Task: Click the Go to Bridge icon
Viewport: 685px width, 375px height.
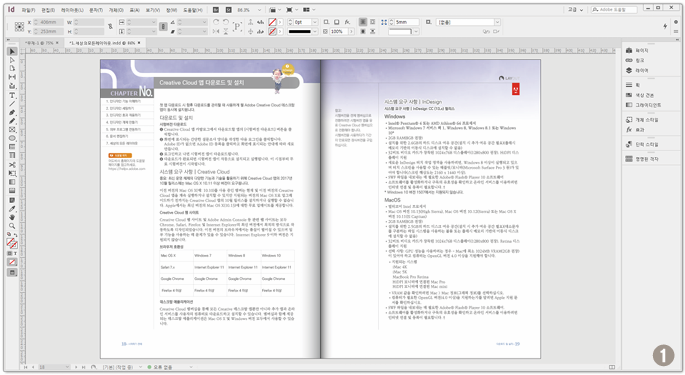Action: pos(216,10)
